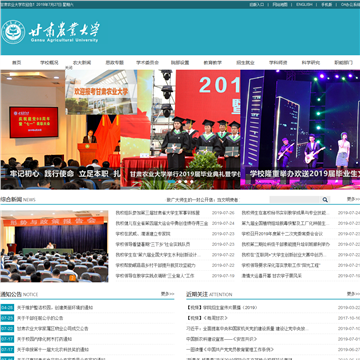This screenshot has height=360, width=360.
Task: Open the 《安吉共识》 attention item
Action: click(221, 339)
